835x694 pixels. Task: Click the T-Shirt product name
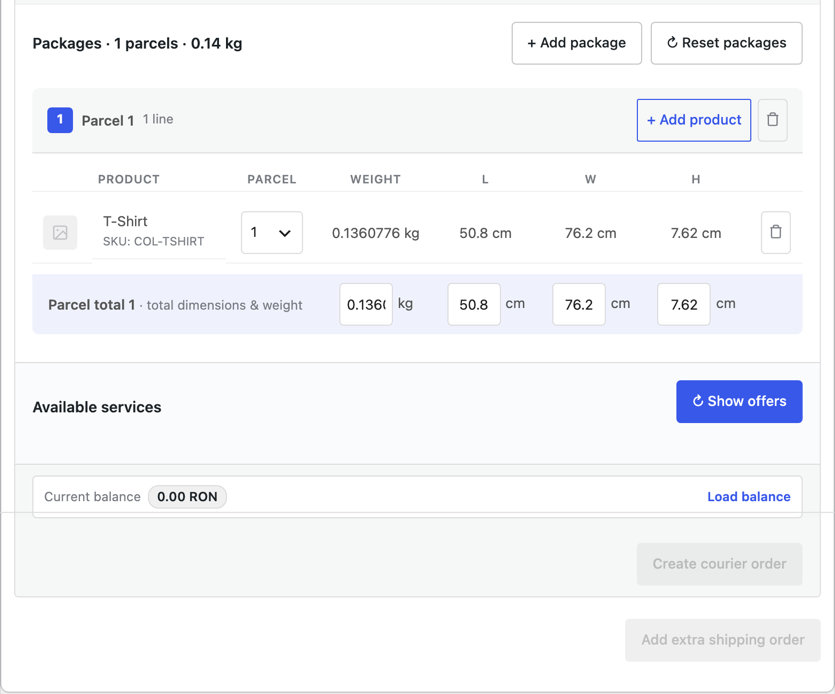[x=125, y=222]
